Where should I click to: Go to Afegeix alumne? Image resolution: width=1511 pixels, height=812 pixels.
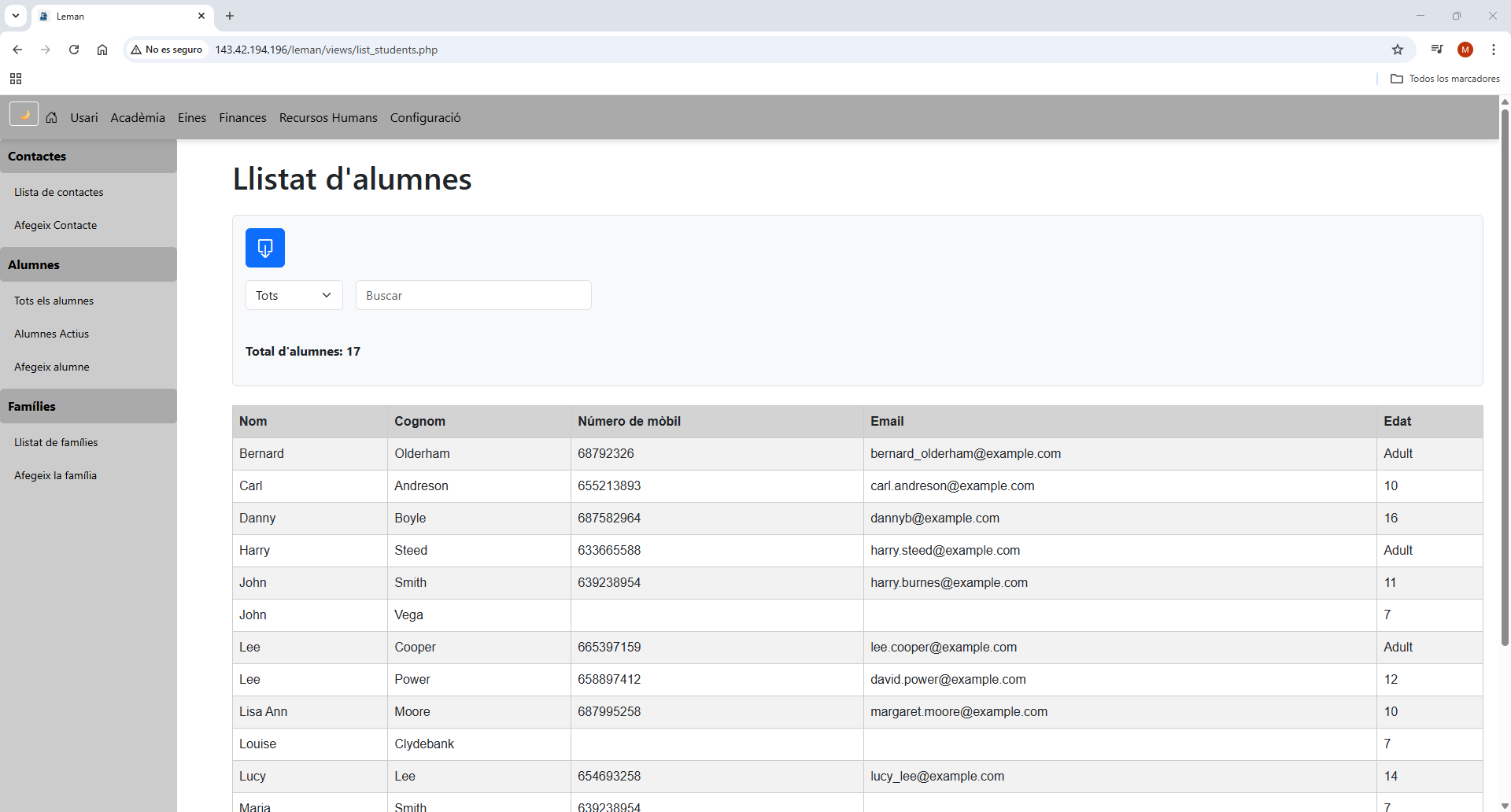pos(52,367)
